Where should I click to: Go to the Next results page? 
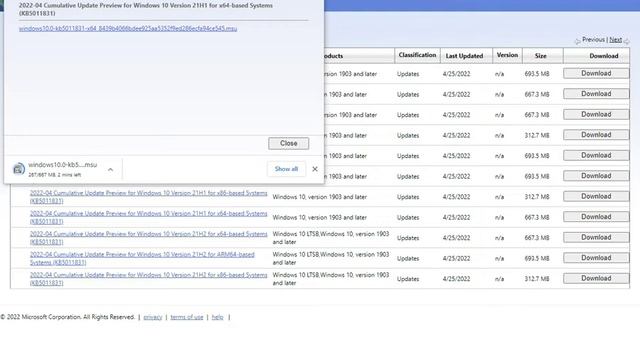click(x=616, y=40)
